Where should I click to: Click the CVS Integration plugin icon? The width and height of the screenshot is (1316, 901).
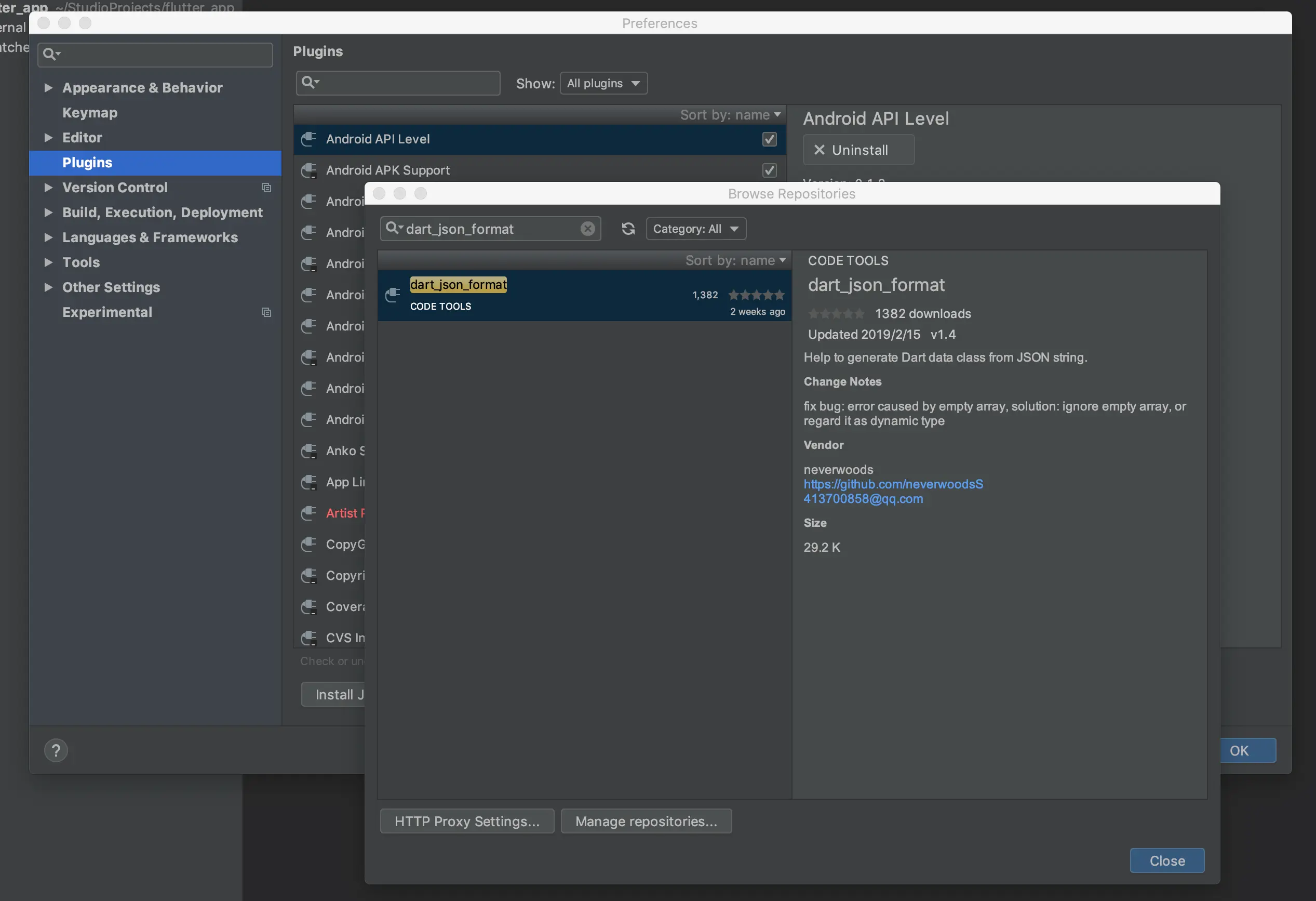click(308, 638)
